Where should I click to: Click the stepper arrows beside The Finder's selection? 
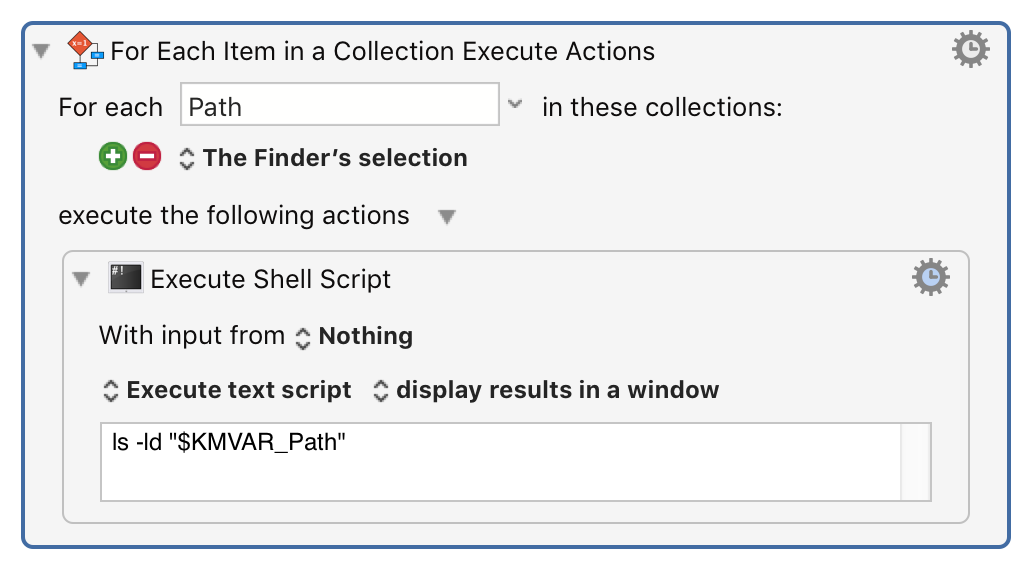pos(185,157)
